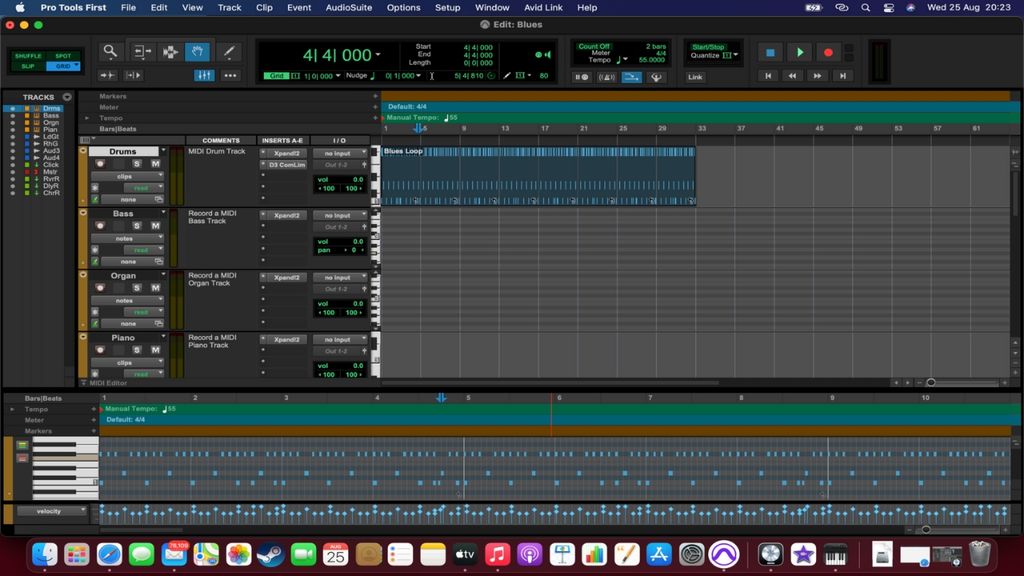Click the Link button in the transport

click(x=695, y=77)
